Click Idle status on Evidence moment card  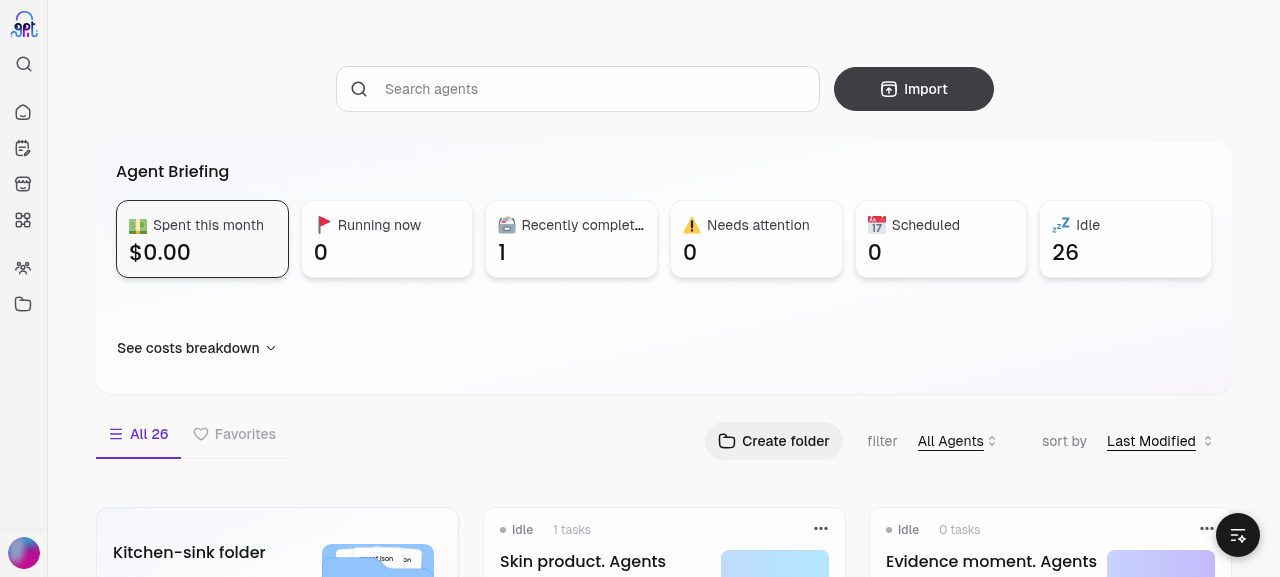pos(903,530)
